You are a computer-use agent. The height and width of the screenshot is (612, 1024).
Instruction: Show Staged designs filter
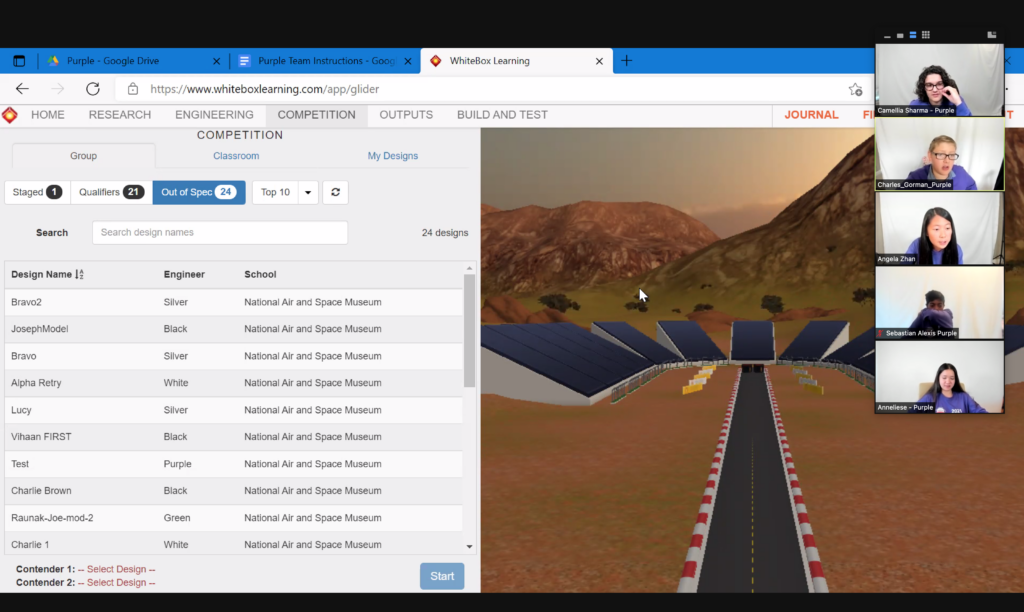pos(37,192)
